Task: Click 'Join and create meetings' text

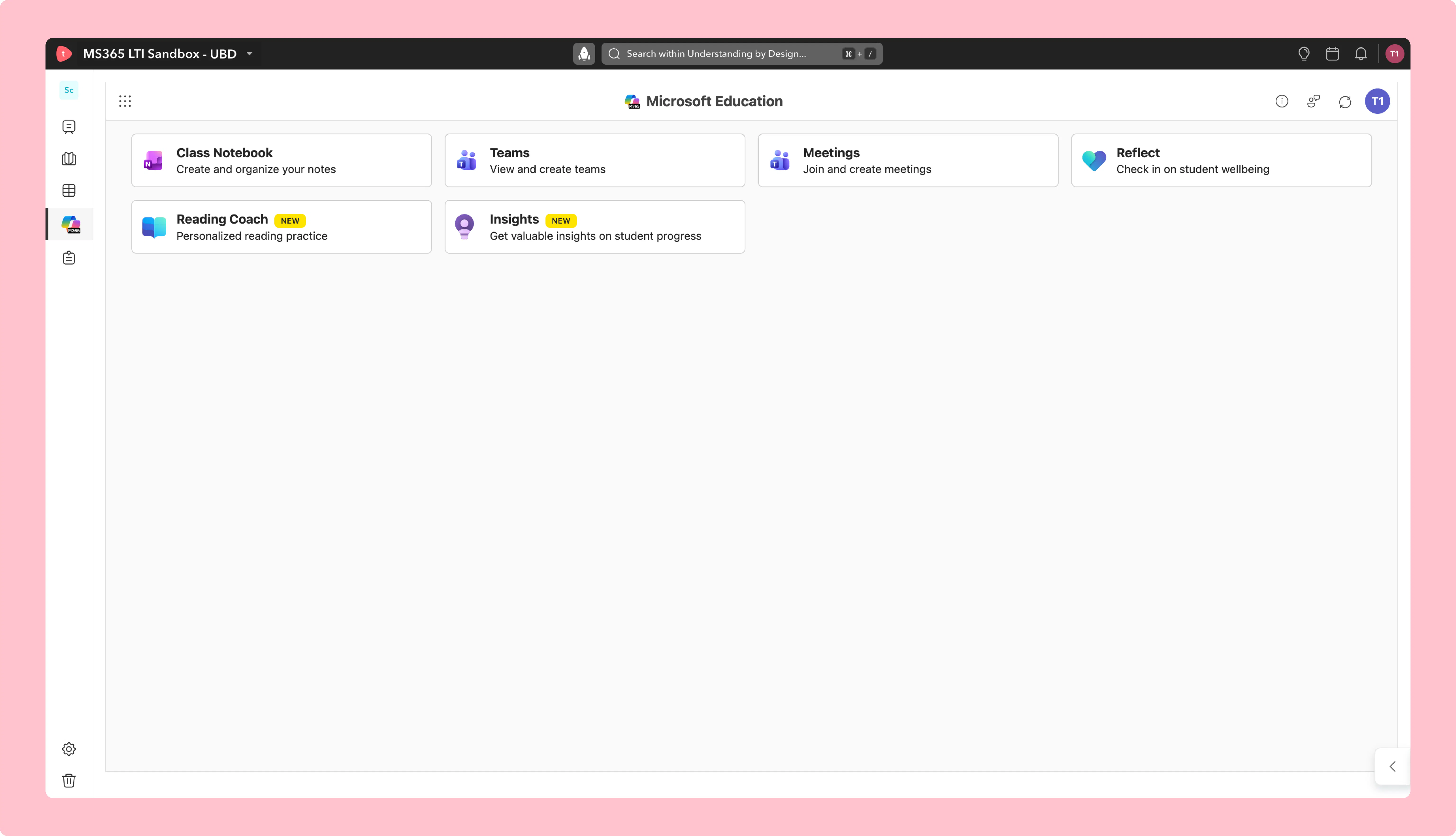Action: [867, 169]
